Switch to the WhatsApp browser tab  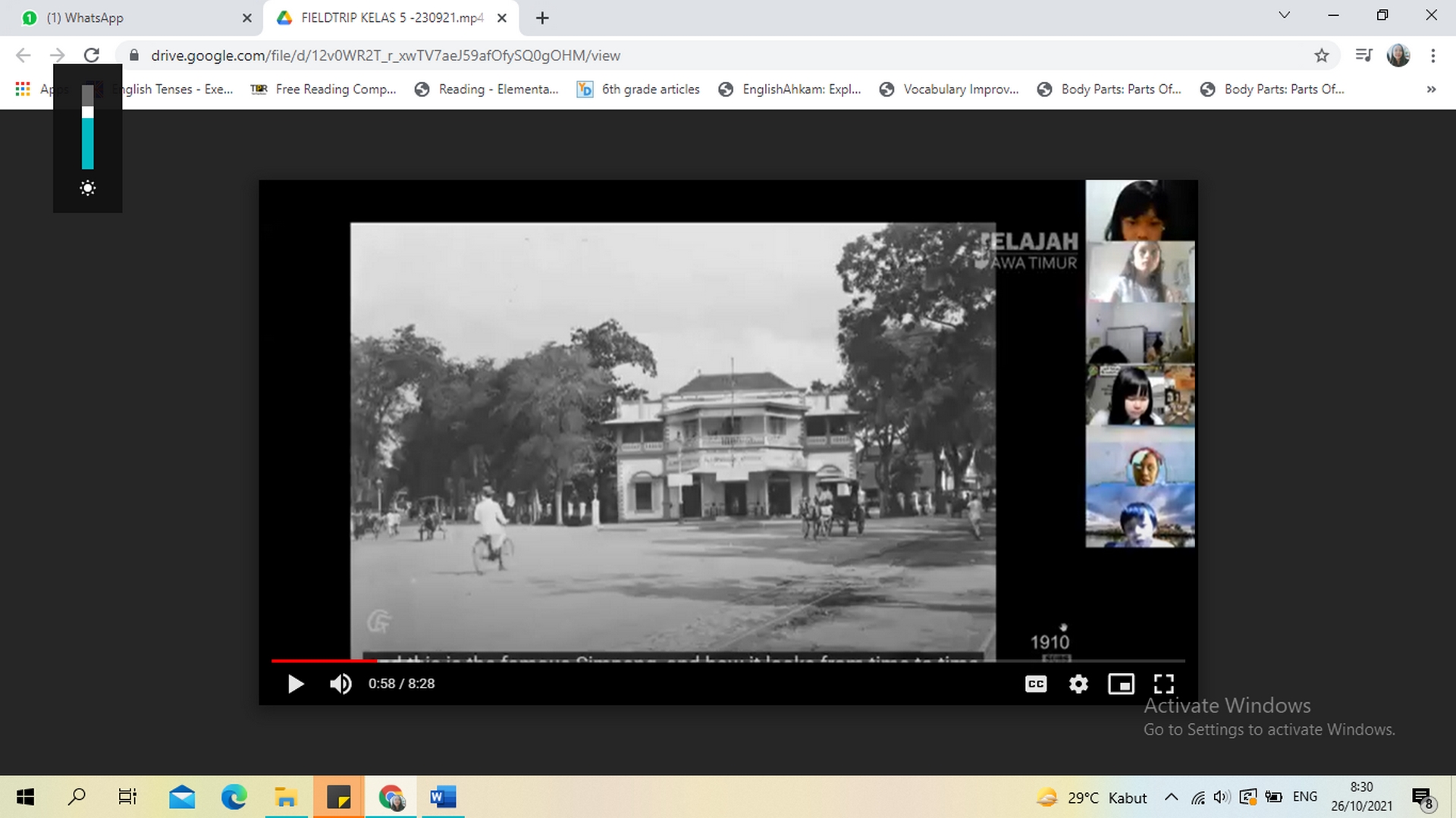click(130, 17)
